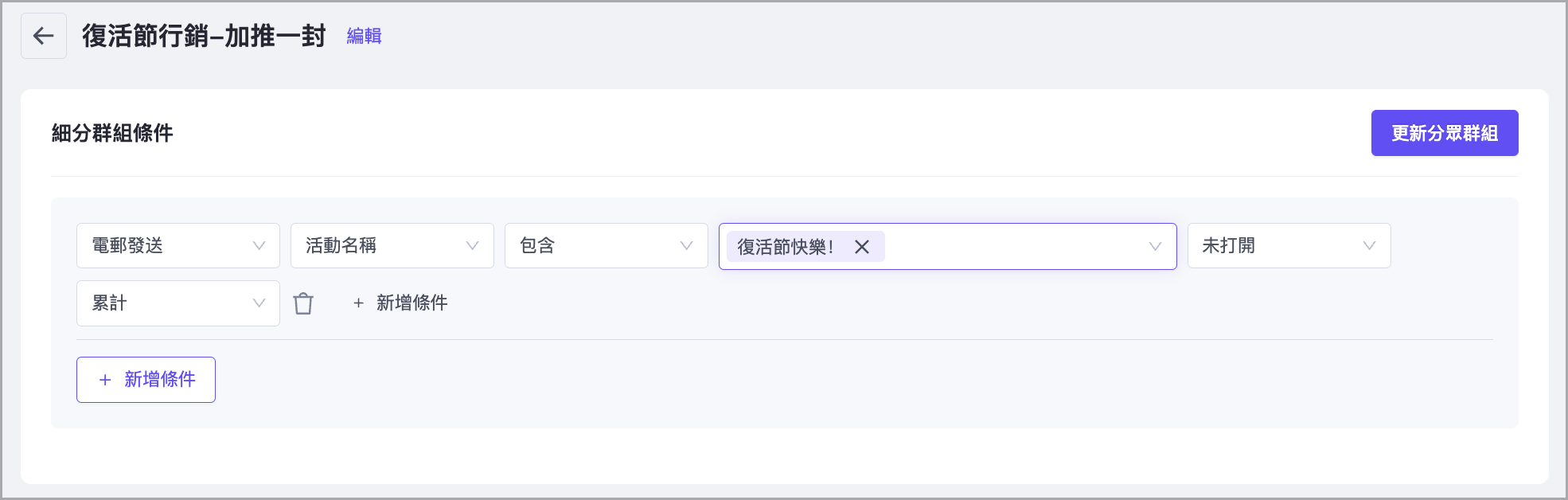Click the chevron on the 未打開 dropdown

tap(1368, 245)
